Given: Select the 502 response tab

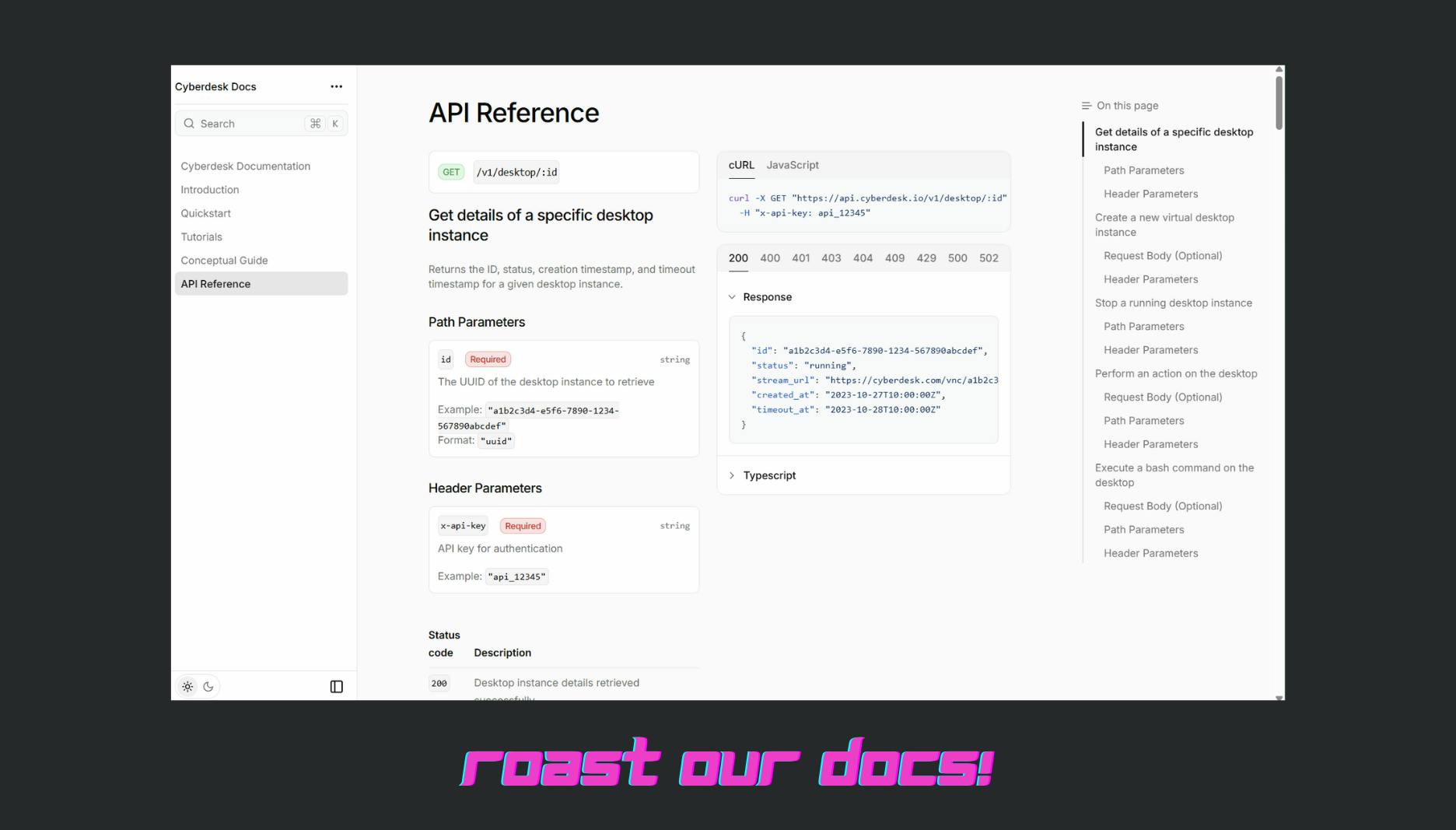Looking at the screenshot, I should 989,258.
